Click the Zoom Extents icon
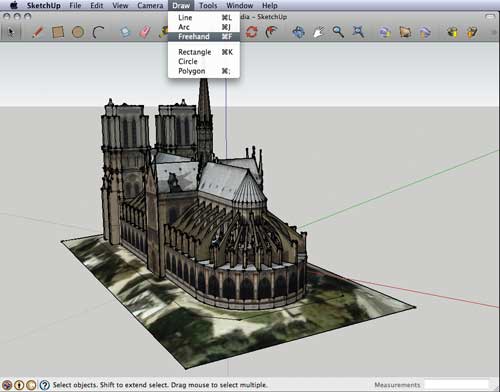Viewport: 500px width, 392px height. 358,32
